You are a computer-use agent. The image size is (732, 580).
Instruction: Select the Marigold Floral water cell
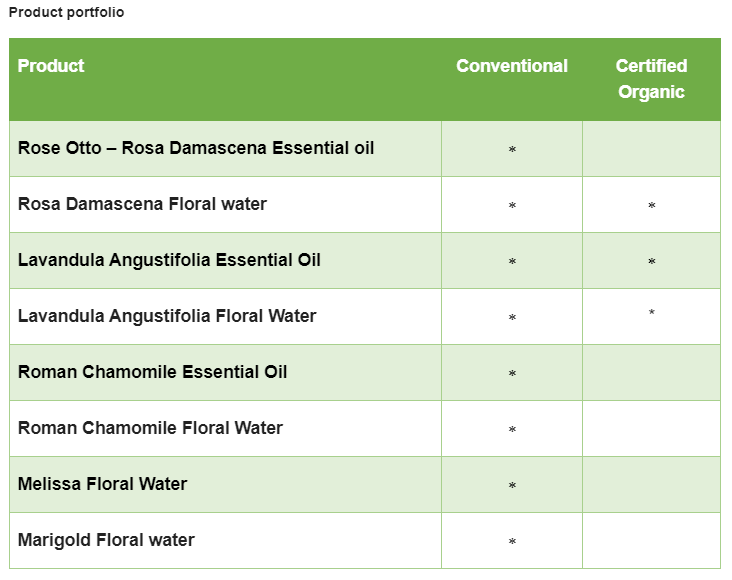coord(106,540)
